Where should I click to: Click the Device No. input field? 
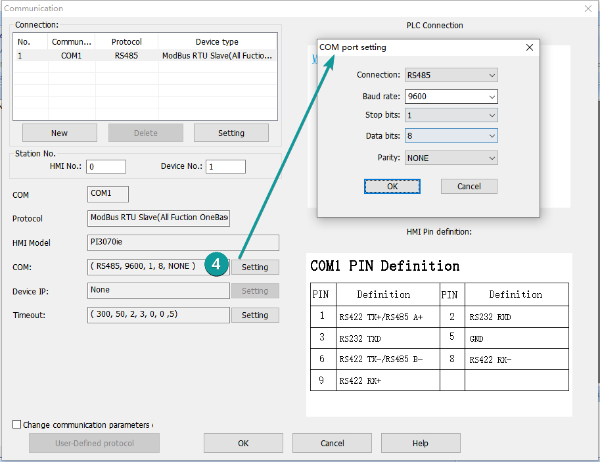tap(226, 167)
